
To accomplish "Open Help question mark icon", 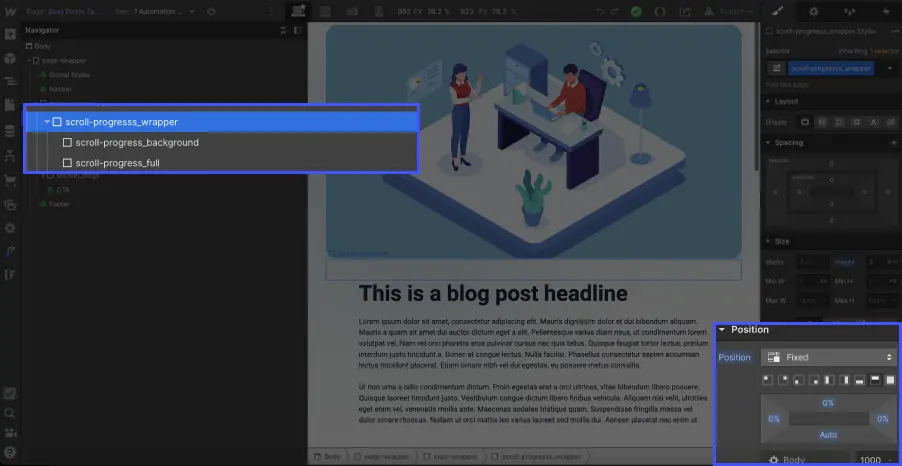I will [9, 452].
